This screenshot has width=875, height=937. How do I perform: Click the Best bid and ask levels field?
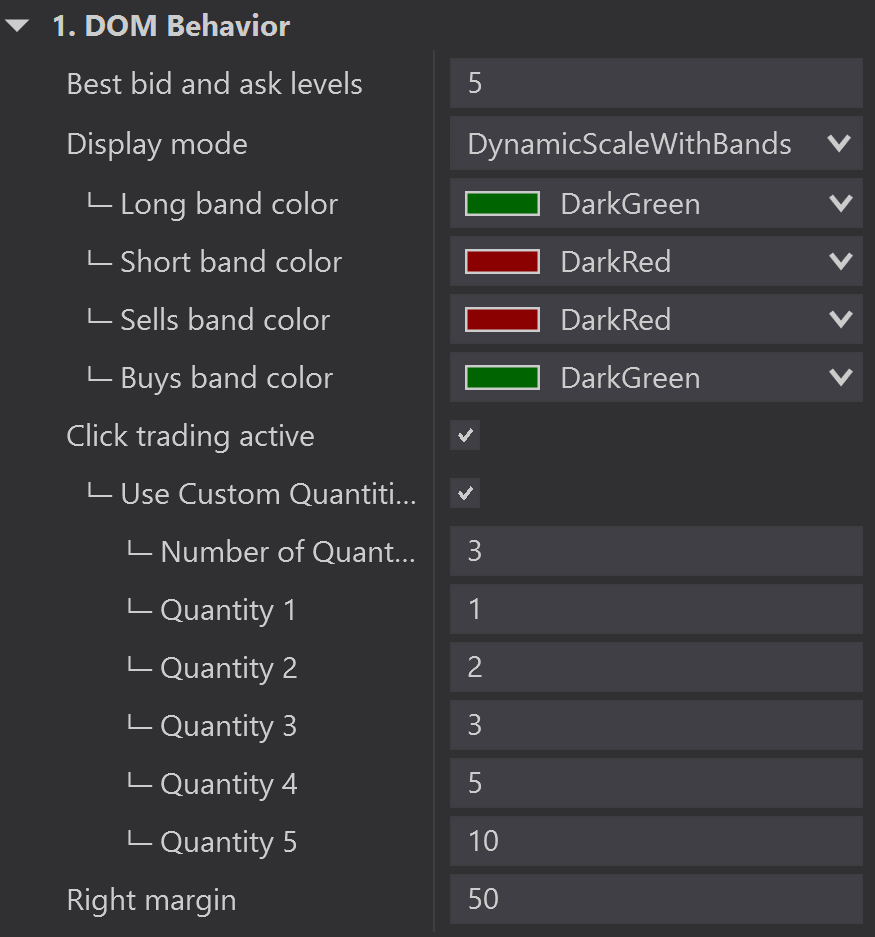(655, 84)
